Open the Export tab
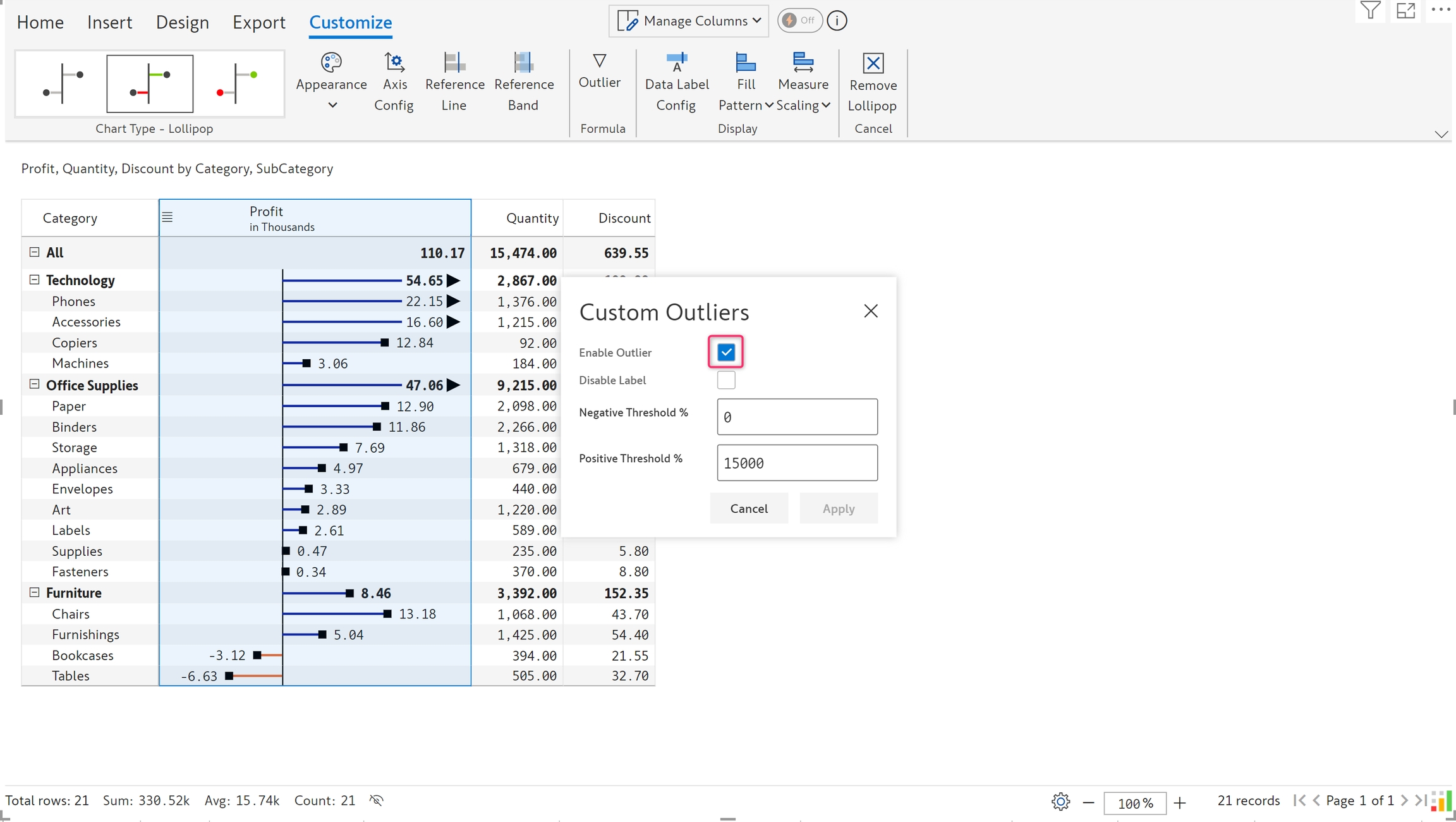Image resolution: width=1456 pixels, height=822 pixels. [258, 22]
